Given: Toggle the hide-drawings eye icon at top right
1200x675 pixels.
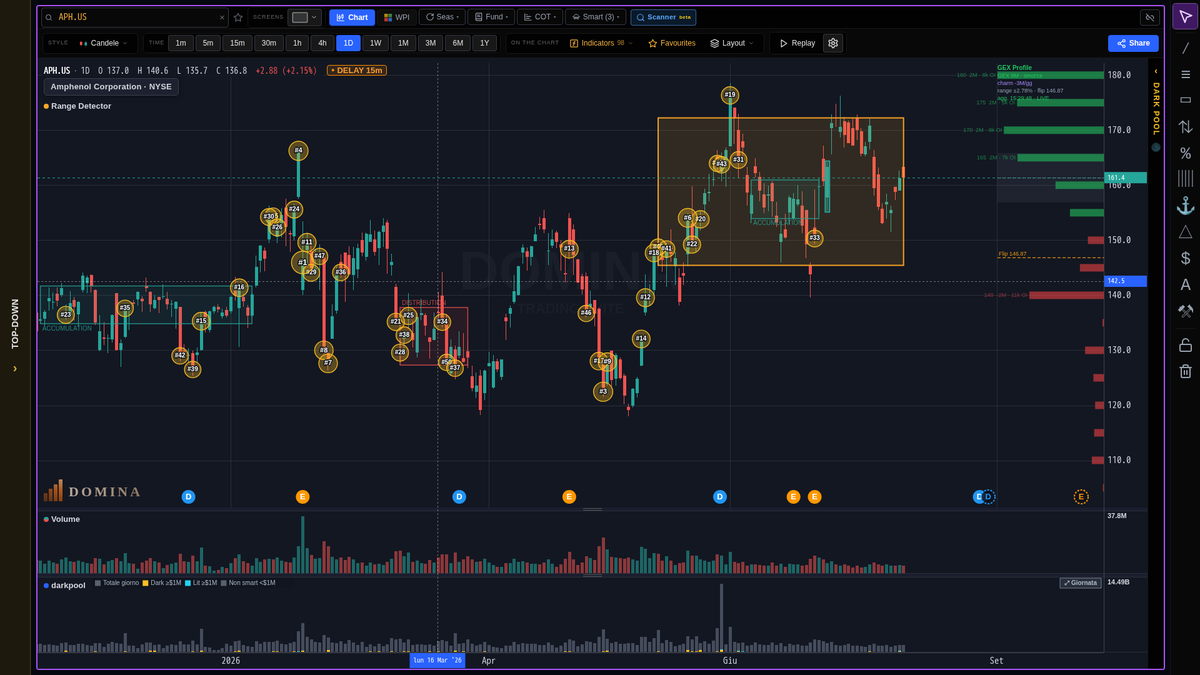Looking at the screenshot, I should pyautogui.click(x=1150, y=17).
